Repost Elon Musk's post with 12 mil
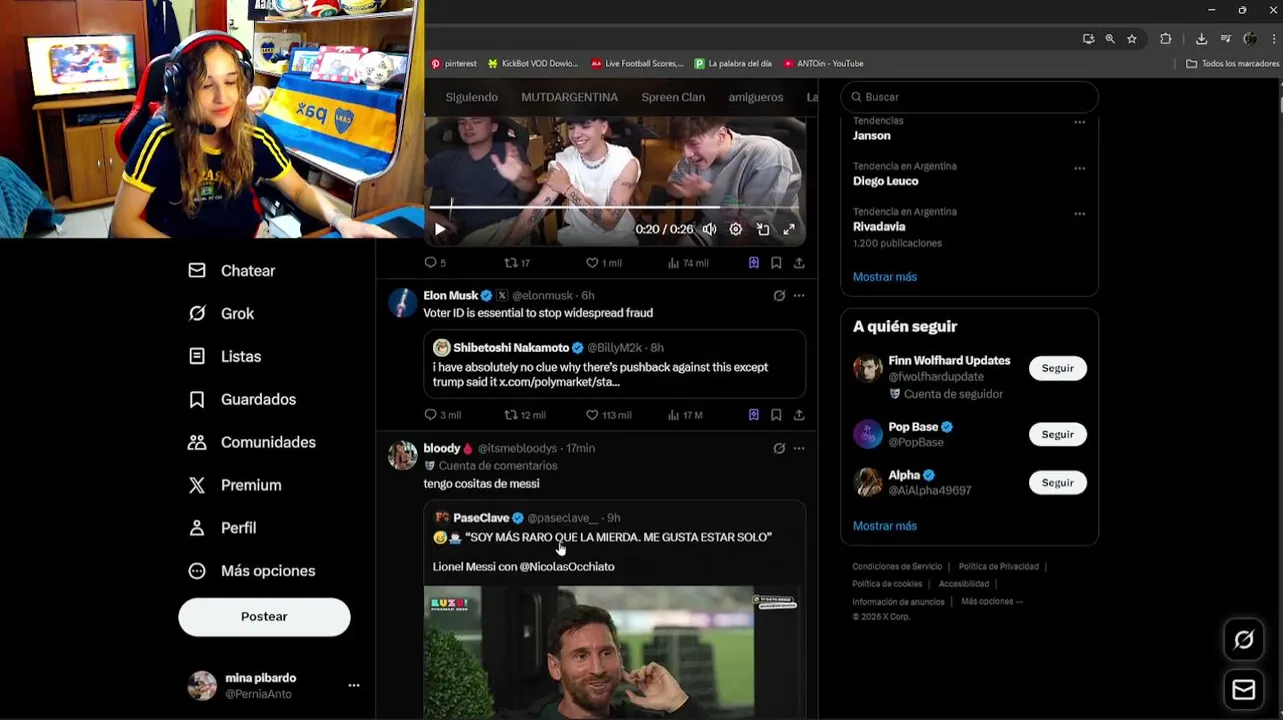Viewport: 1283px width, 720px height. (x=525, y=415)
